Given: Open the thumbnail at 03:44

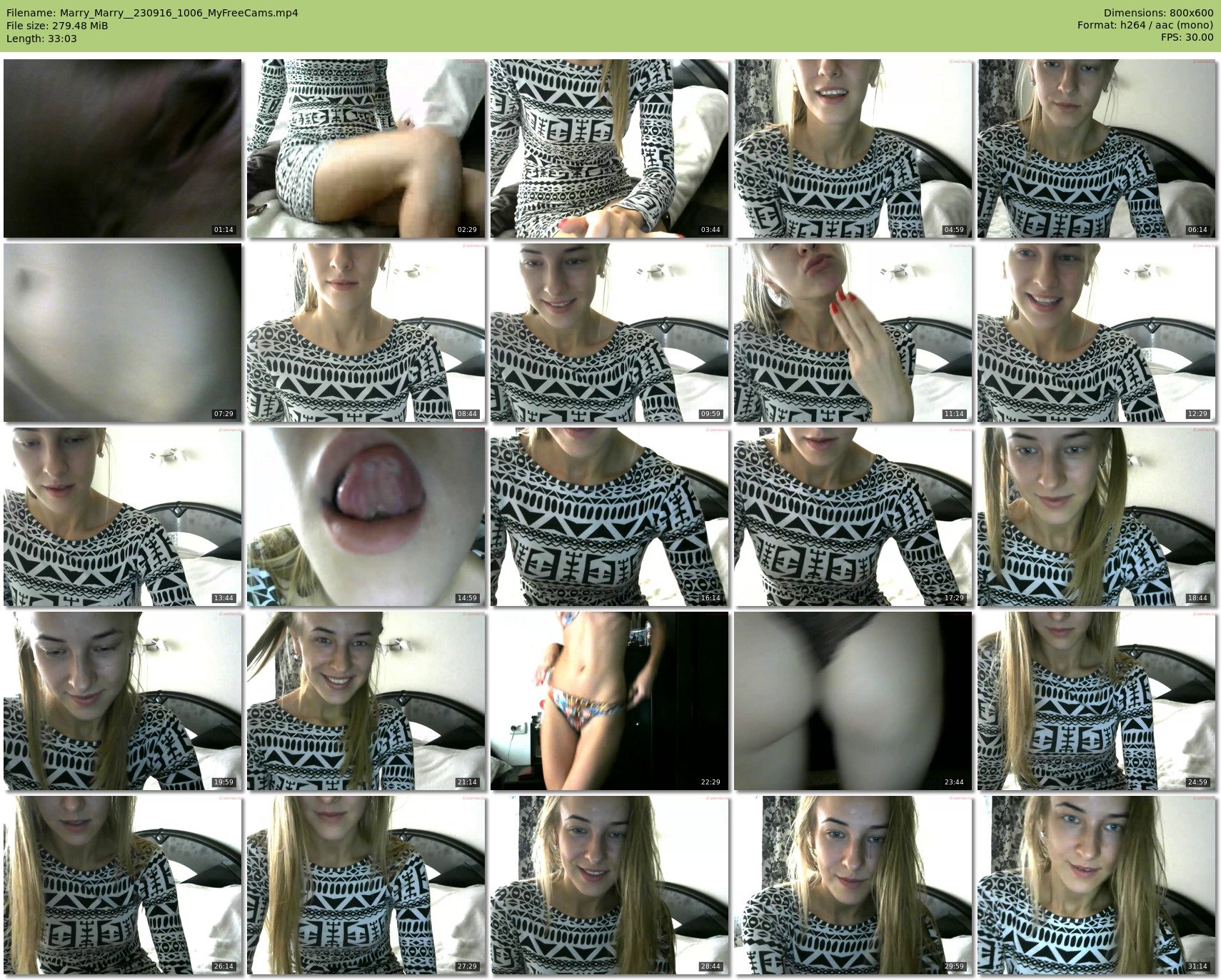Looking at the screenshot, I should [609, 148].
